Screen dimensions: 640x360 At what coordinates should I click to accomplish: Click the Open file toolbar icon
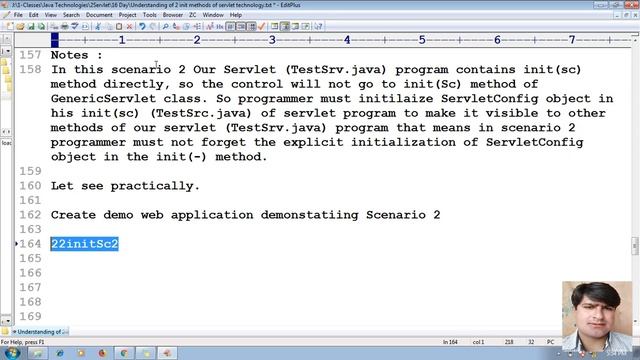pyautogui.click(x=20, y=27)
